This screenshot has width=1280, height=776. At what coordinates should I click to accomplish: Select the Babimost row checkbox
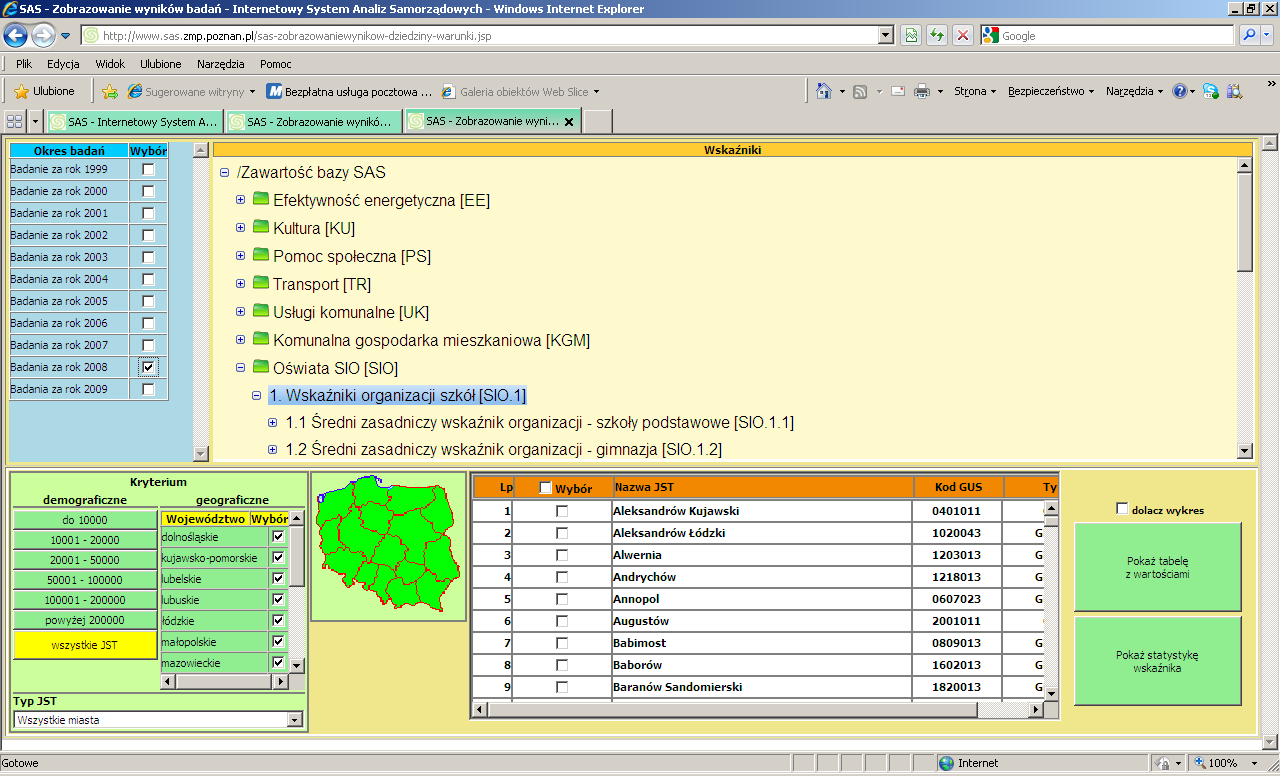(562, 643)
